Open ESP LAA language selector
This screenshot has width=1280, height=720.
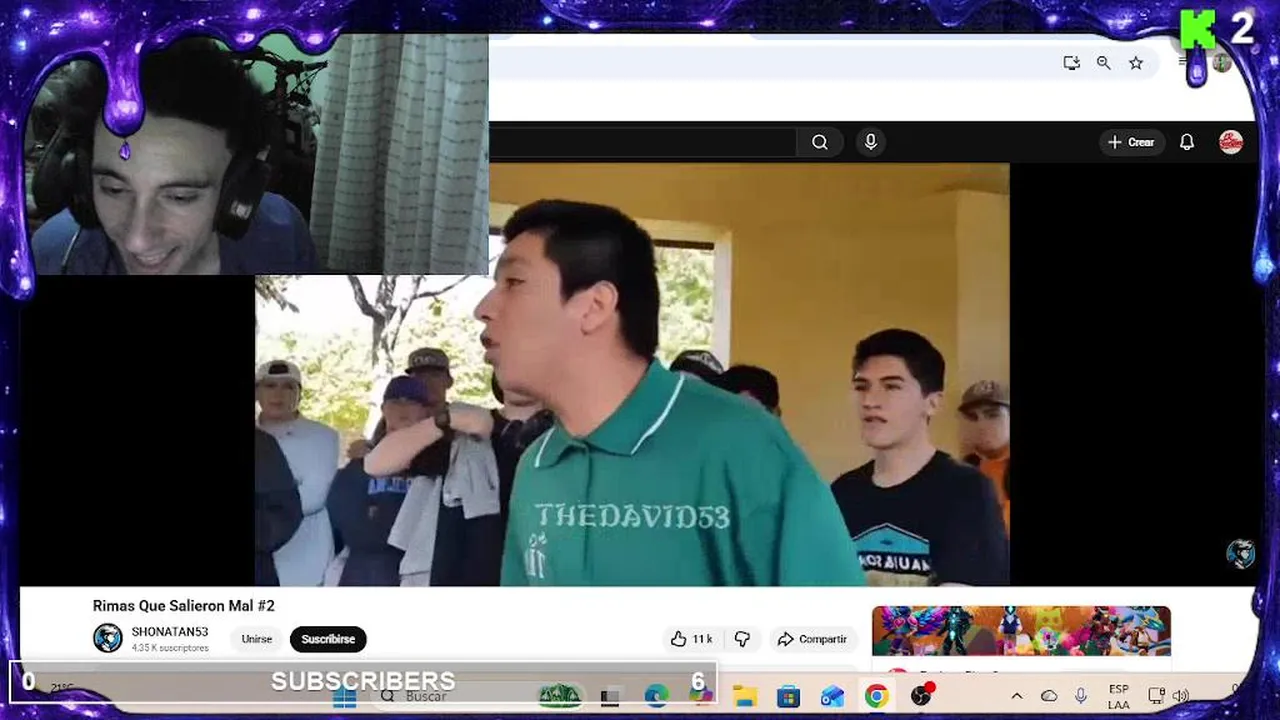1119,697
